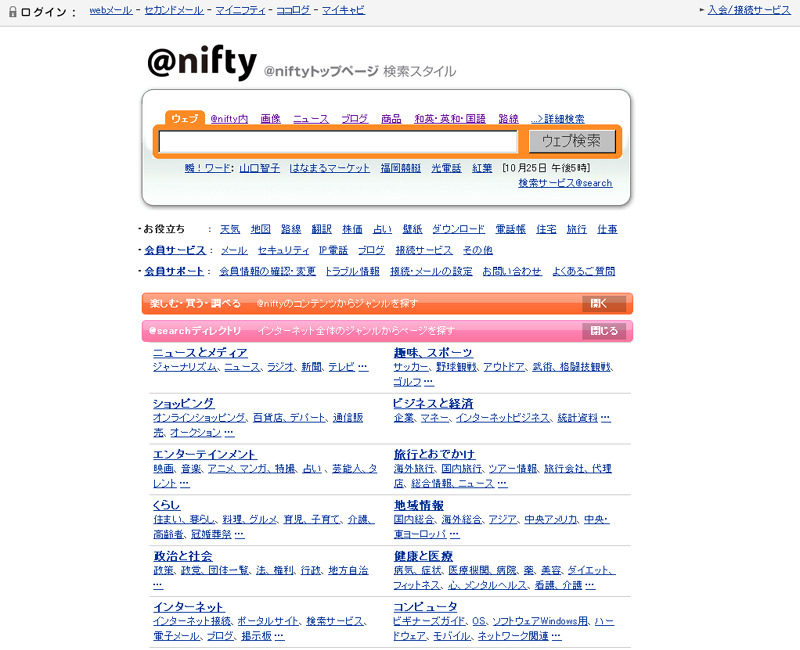Click the lock icon beside ログイン
This screenshot has width=800, height=650.
coord(13,11)
